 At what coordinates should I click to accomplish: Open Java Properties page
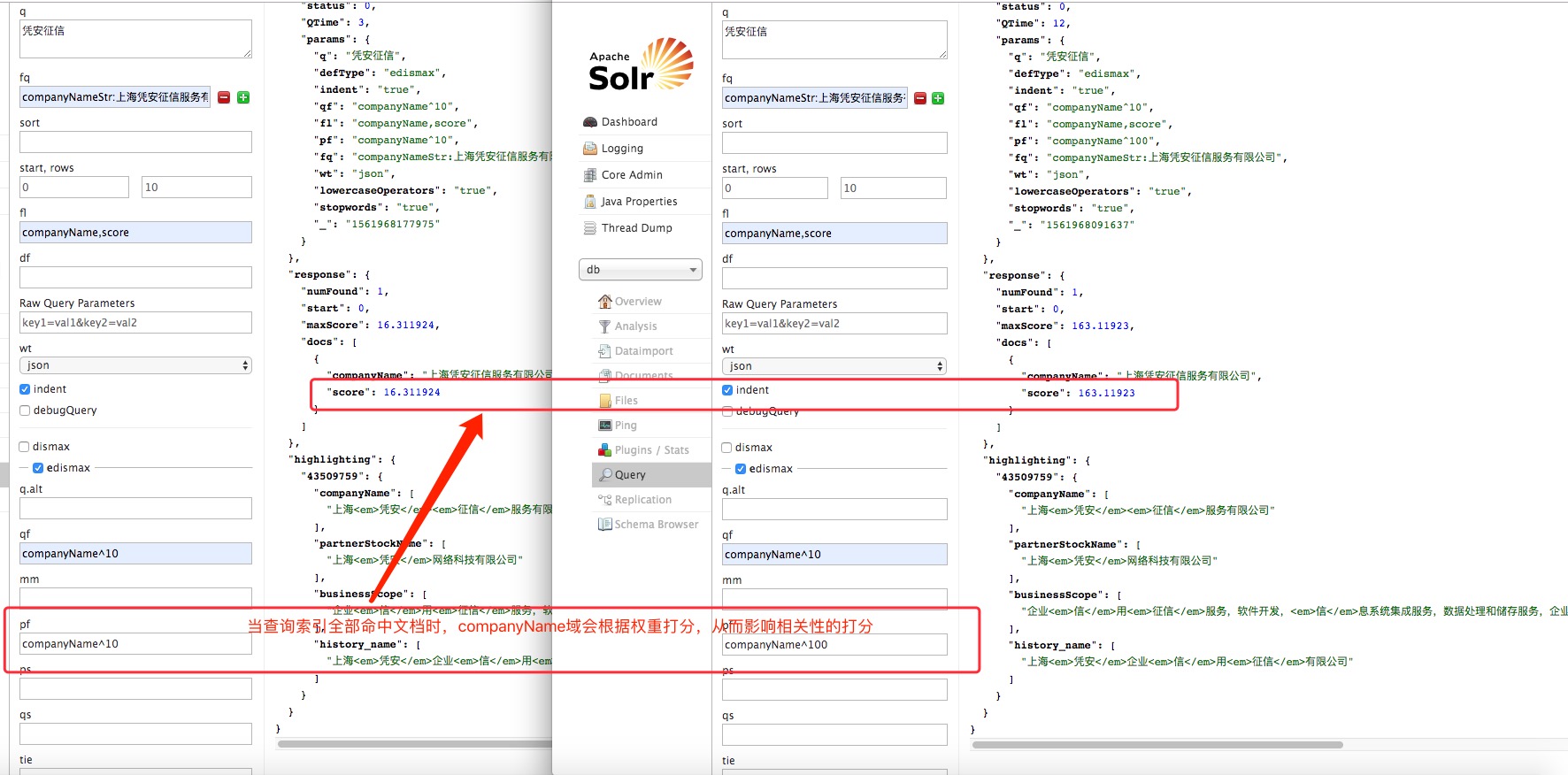point(639,202)
